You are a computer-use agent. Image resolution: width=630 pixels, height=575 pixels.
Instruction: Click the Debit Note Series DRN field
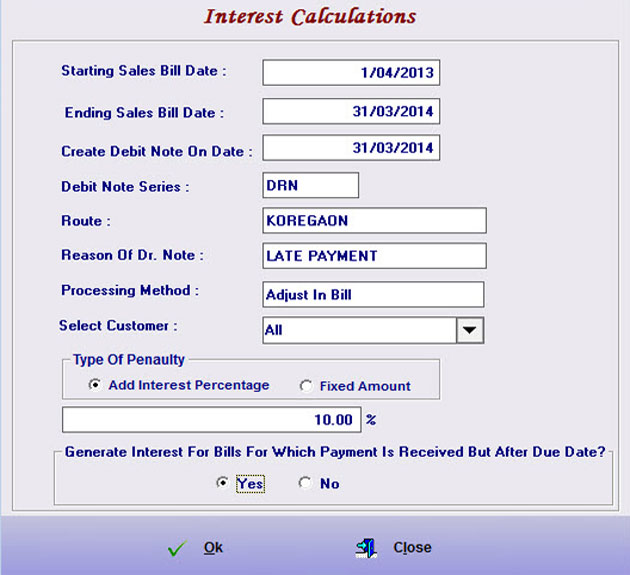click(x=310, y=185)
